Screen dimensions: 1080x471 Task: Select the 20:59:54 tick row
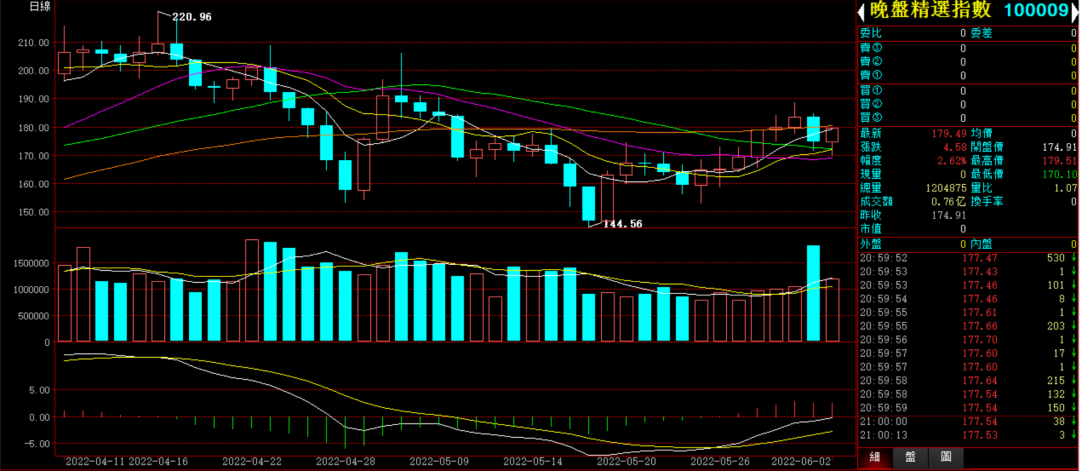pyautogui.click(x=968, y=298)
